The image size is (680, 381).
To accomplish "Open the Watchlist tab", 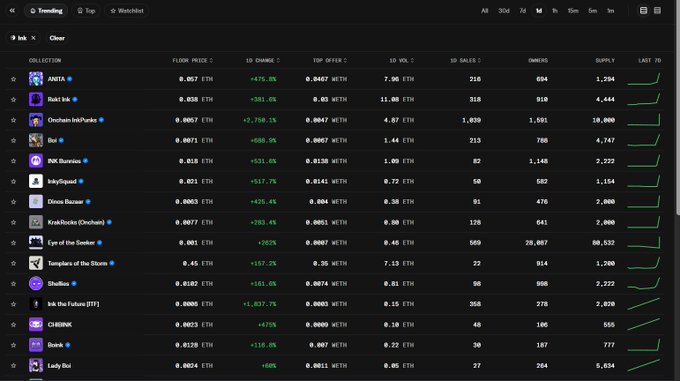I will coord(127,10).
